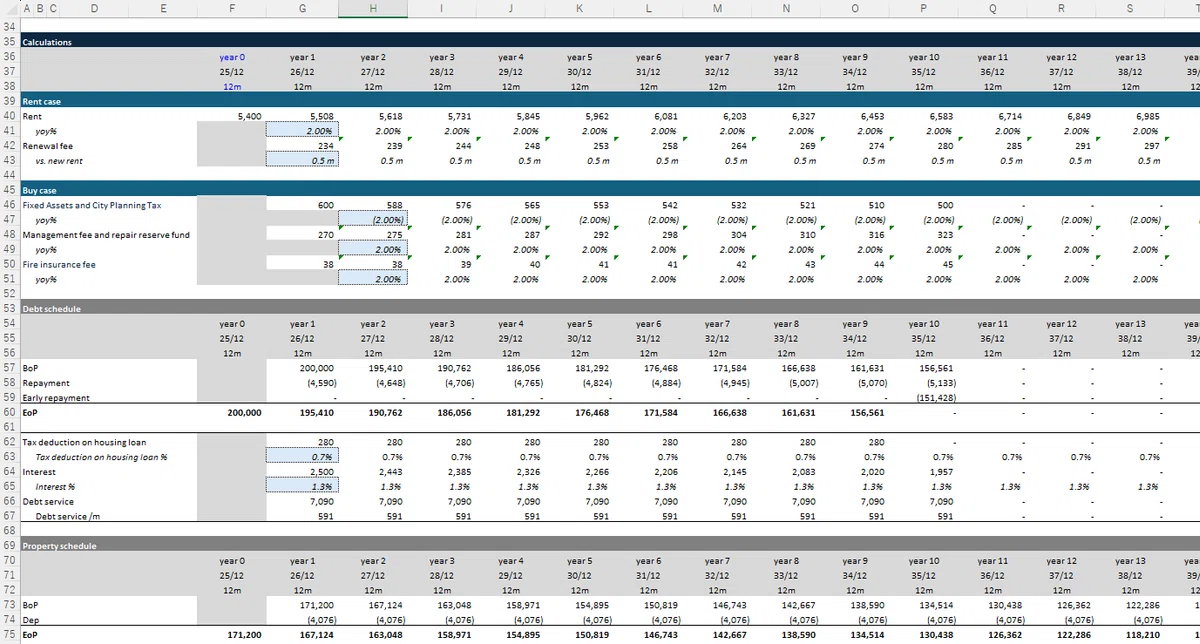
Task: Select the rent value 6,081 for year 6
Action: click(x=648, y=116)
